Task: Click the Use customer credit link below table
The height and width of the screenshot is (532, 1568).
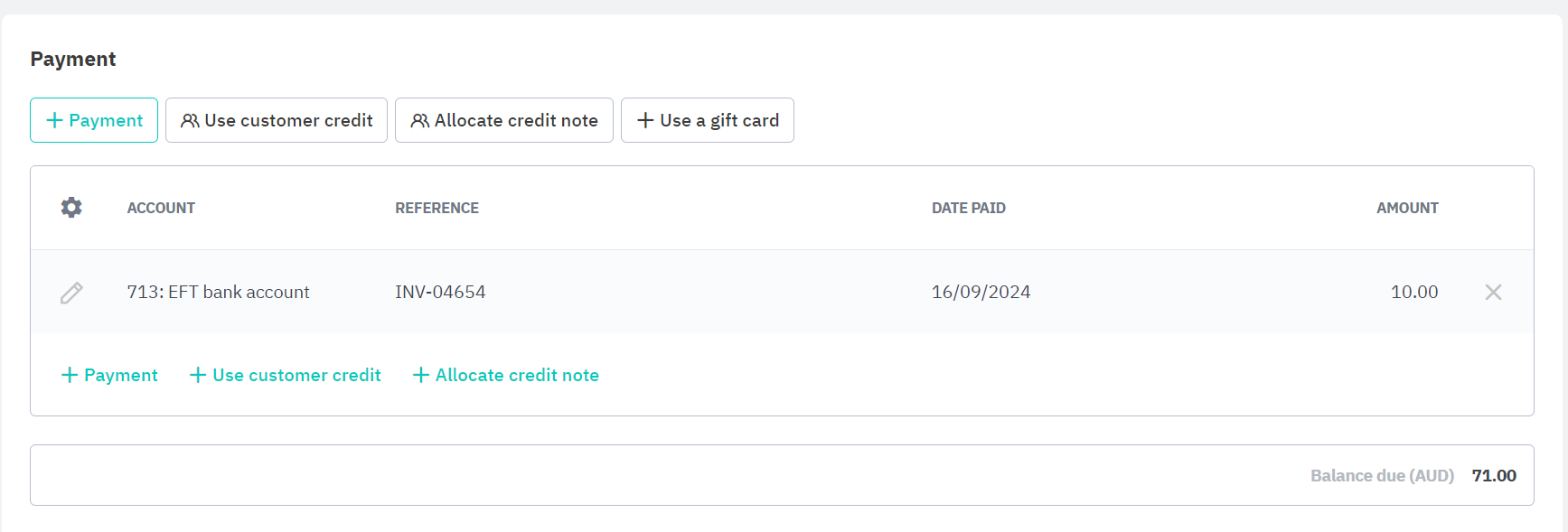Action: (x=296, y=375)
